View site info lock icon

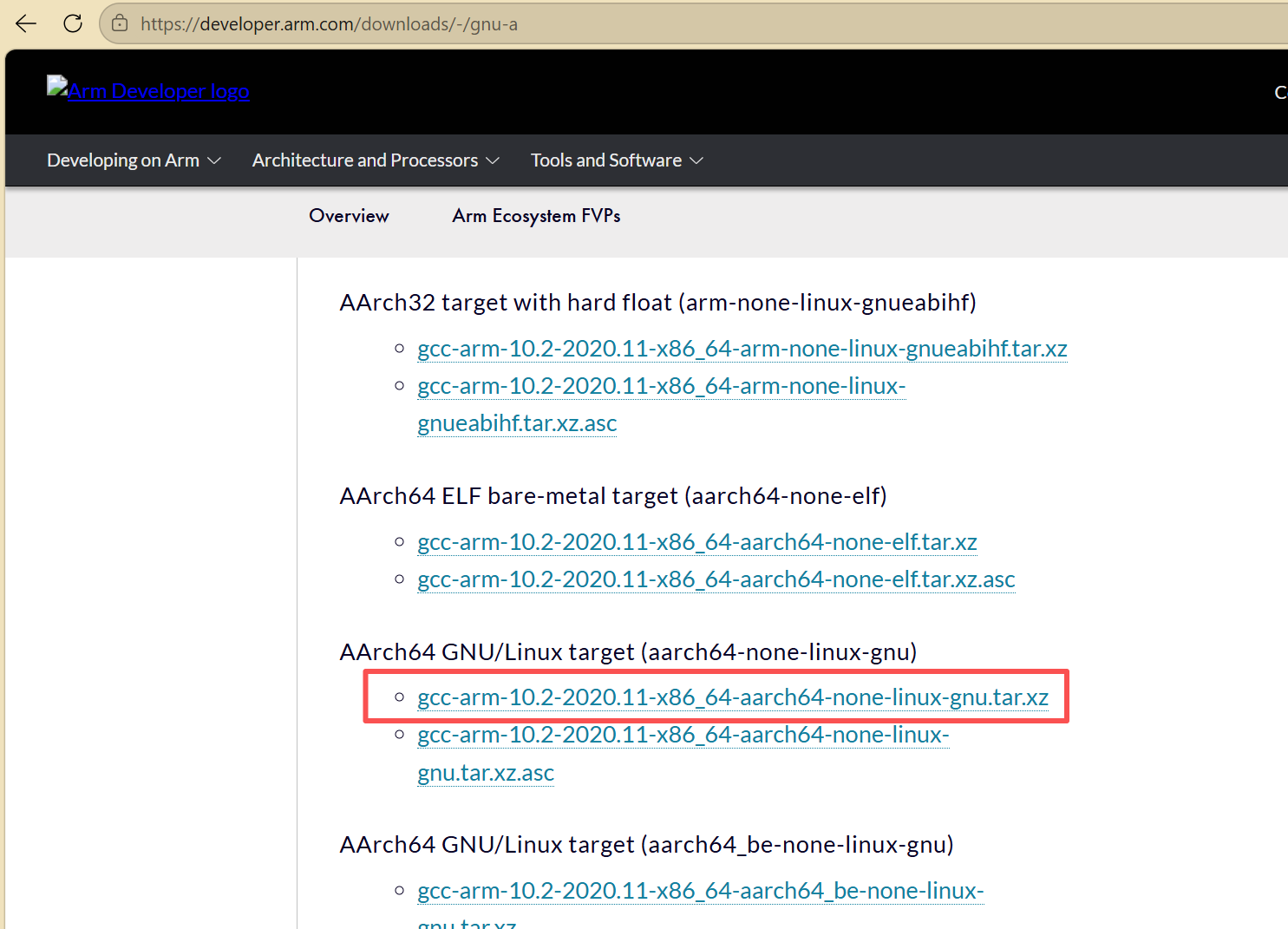[120, 23]
